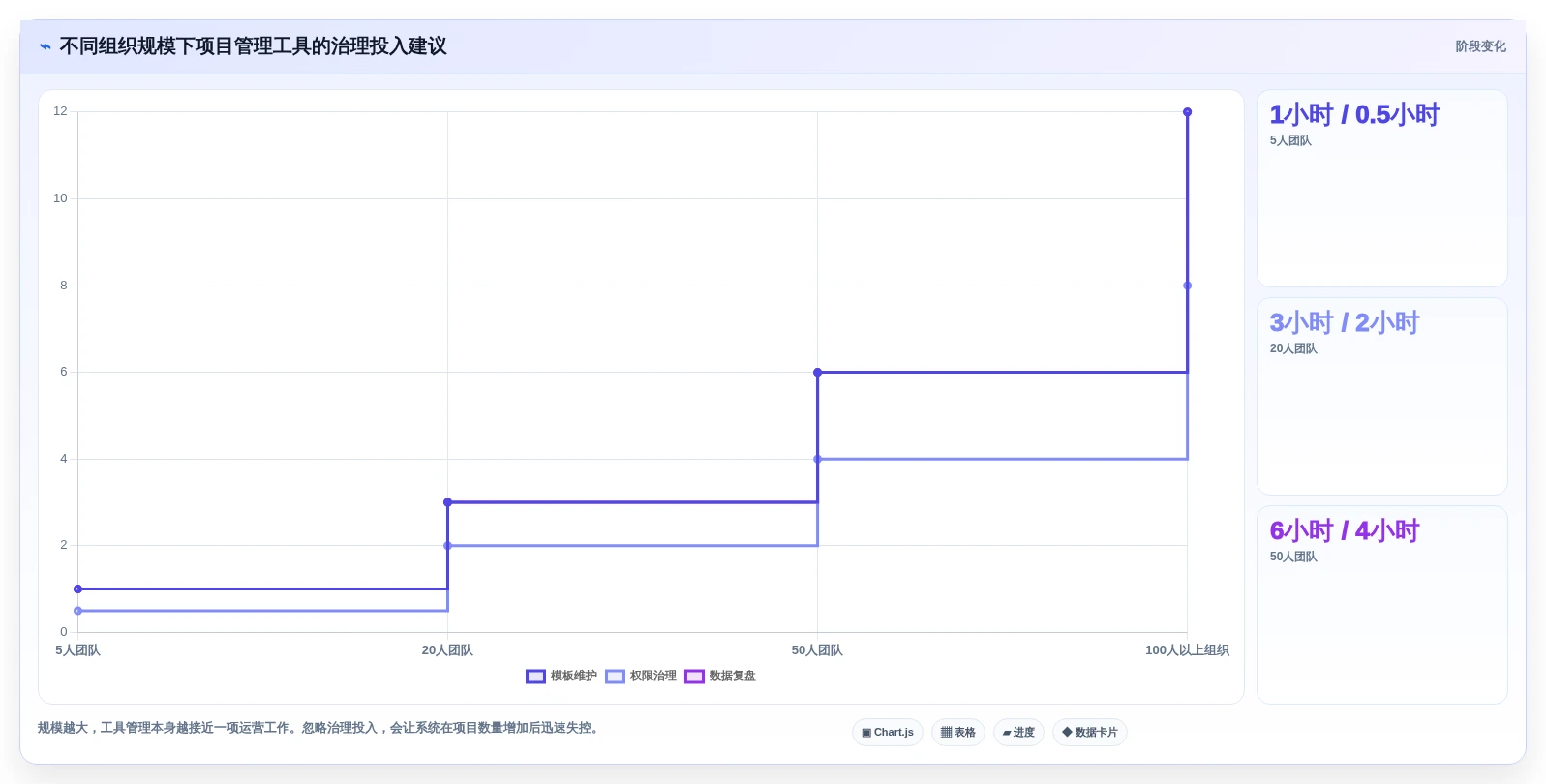The height and width of the screenshot is (784, 1546).
Task: Click the light data point at value 2
Action: click(x=447, y=546)
